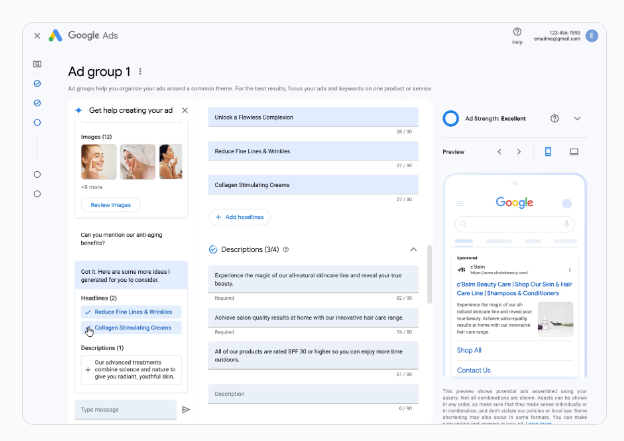This screenshot has width=624, height=441.
Task: Click the Add headlines button
Action: point(239,217)
